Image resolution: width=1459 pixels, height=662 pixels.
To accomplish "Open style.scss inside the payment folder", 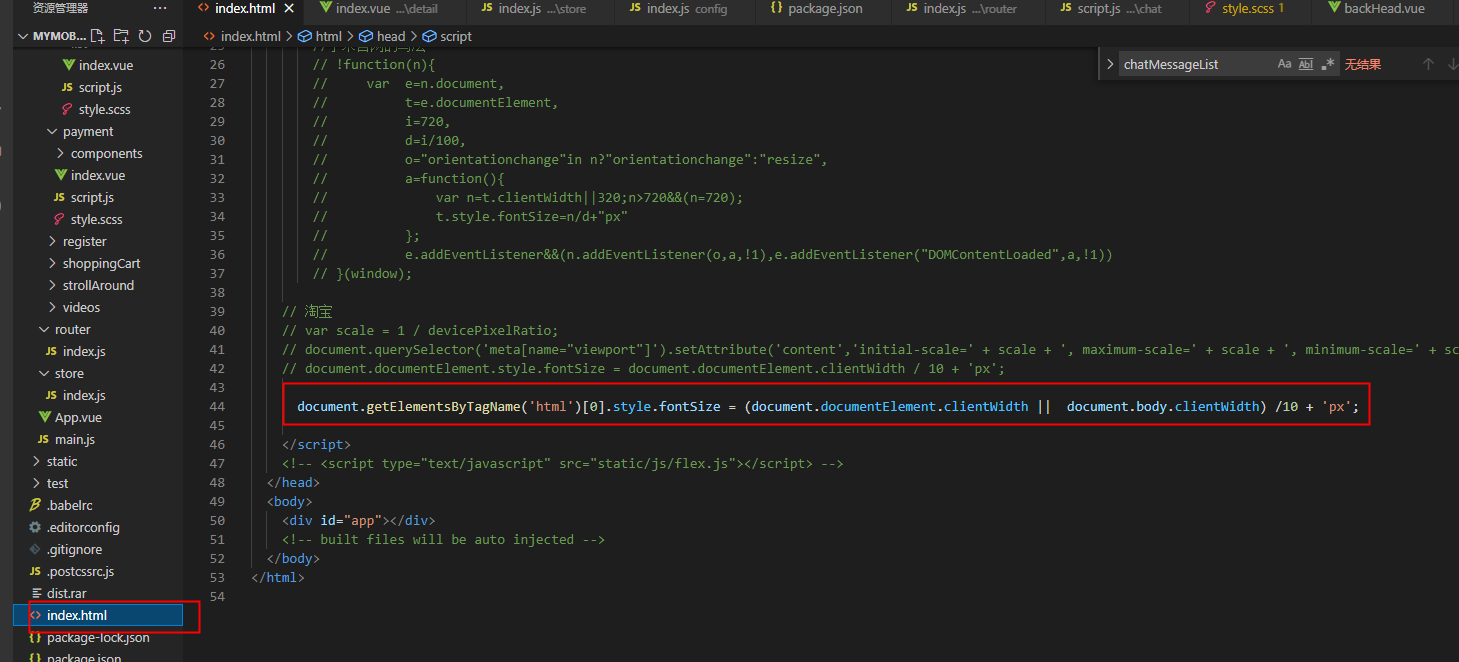I will (x=96, y=220).
